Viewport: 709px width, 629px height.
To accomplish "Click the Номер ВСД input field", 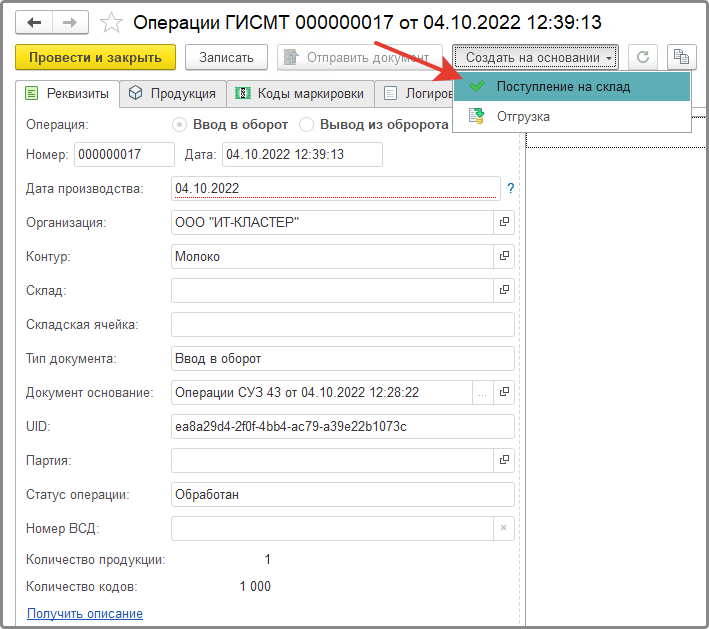I will 332,528.
